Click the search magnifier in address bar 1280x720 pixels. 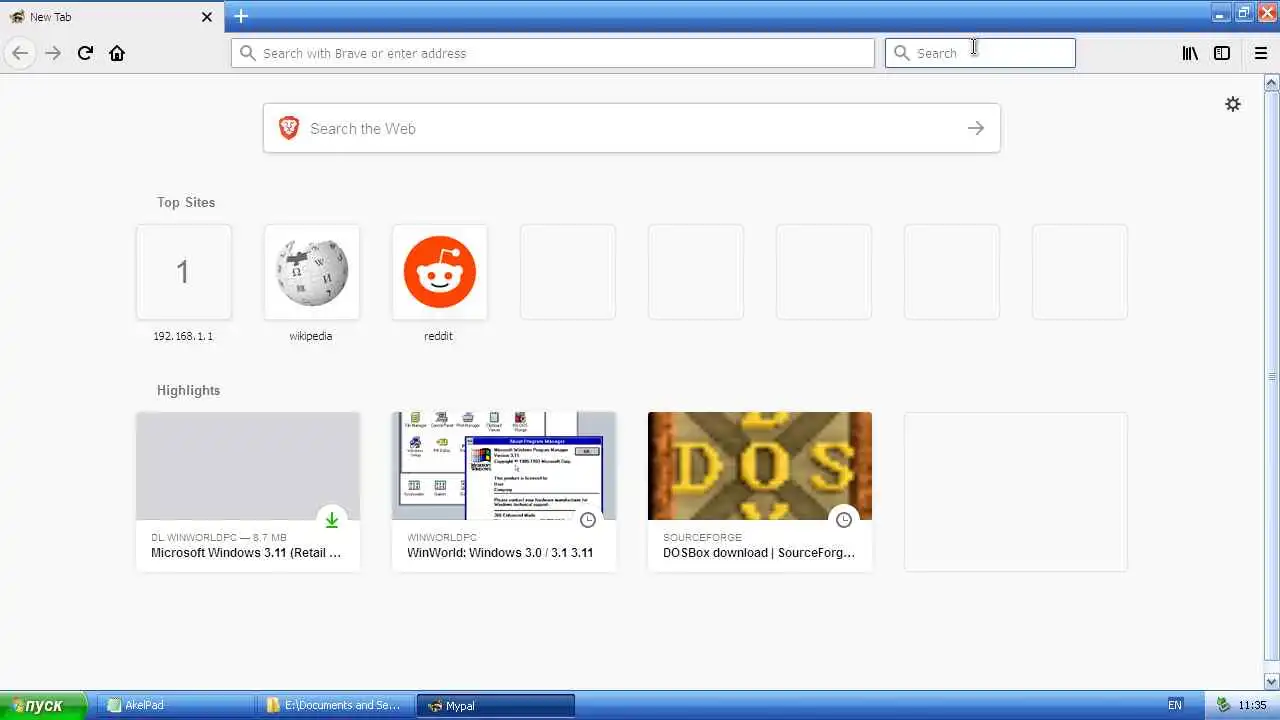(247, 53)
